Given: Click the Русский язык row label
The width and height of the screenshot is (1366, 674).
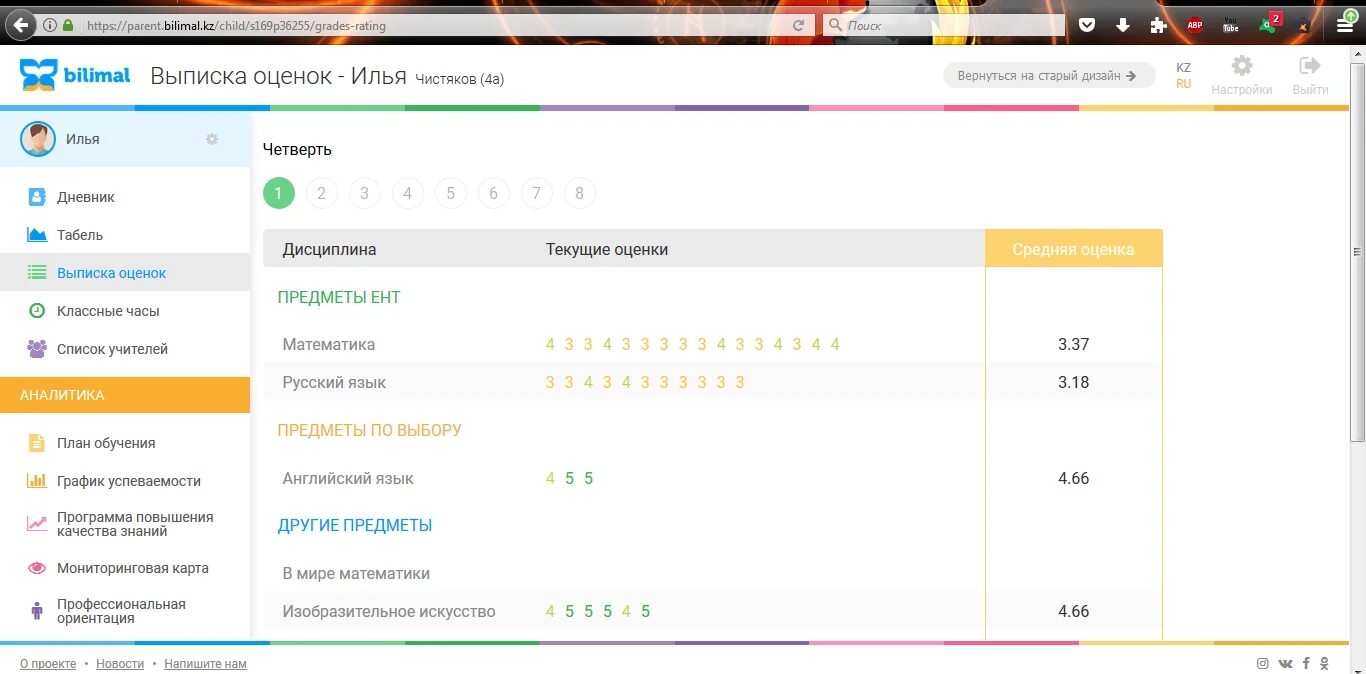Looking at the screenshot, I should point(334,382).
